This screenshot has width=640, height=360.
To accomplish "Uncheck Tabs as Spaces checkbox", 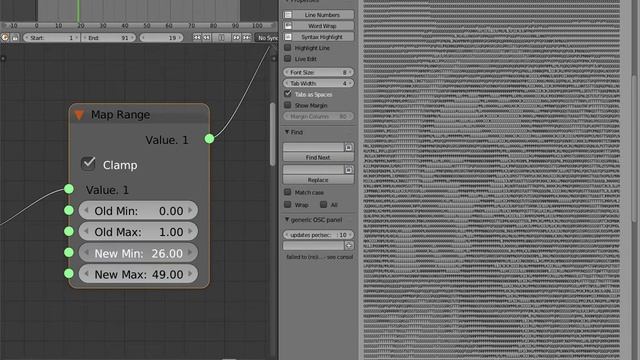I will pos(288,94).
